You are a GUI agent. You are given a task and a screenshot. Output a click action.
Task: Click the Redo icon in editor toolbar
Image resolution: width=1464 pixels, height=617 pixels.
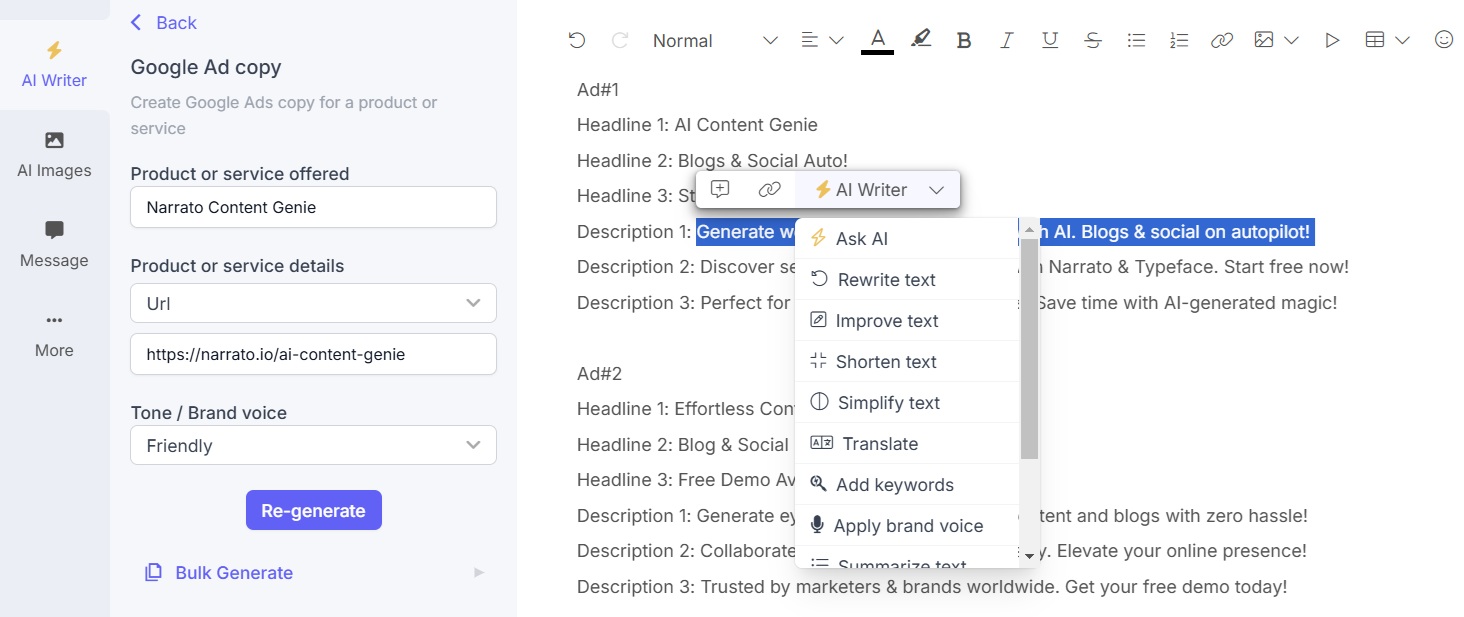click(620, 40)
